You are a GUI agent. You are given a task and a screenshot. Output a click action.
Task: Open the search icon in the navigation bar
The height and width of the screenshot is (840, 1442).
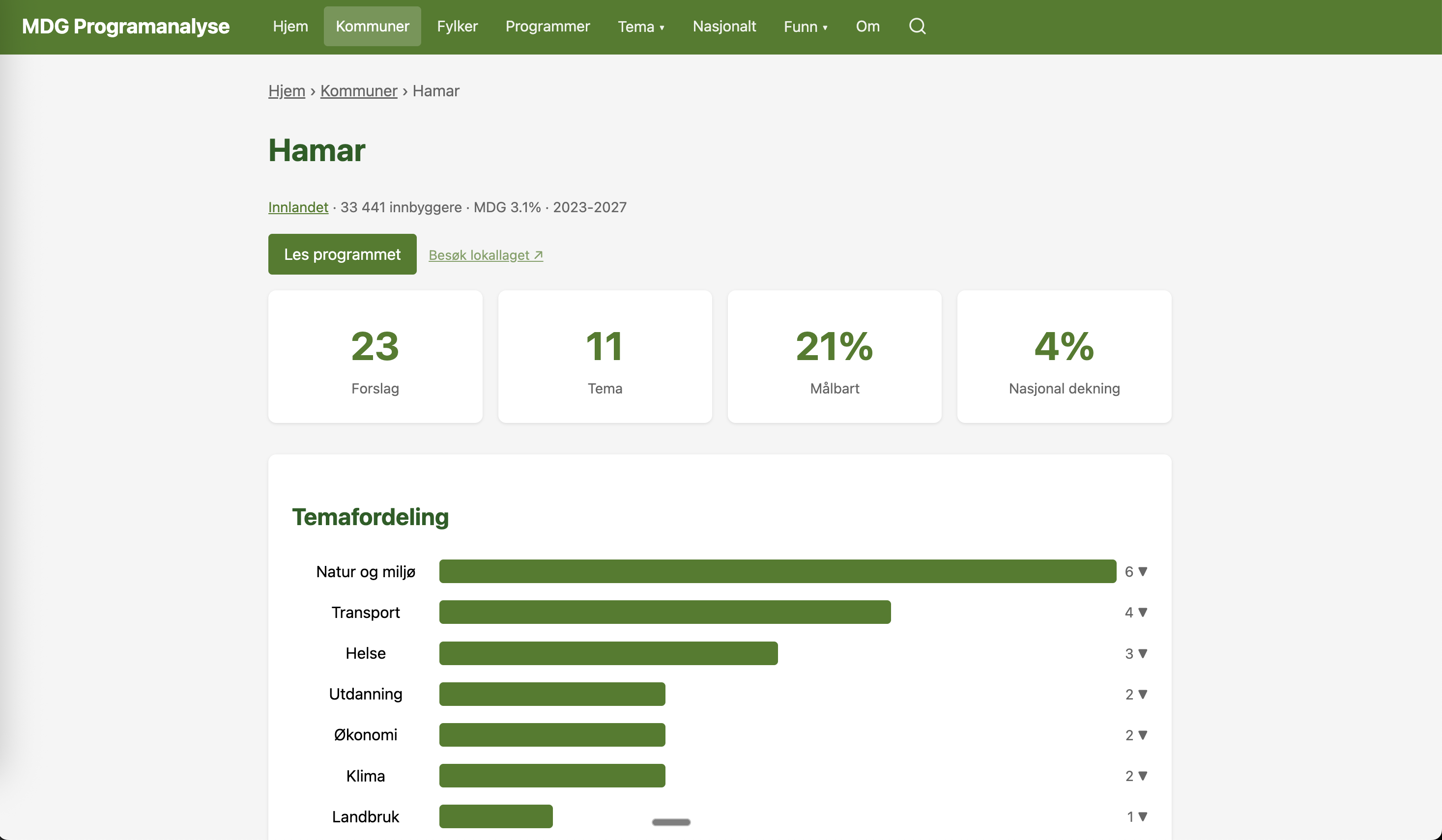pos(917,27)
